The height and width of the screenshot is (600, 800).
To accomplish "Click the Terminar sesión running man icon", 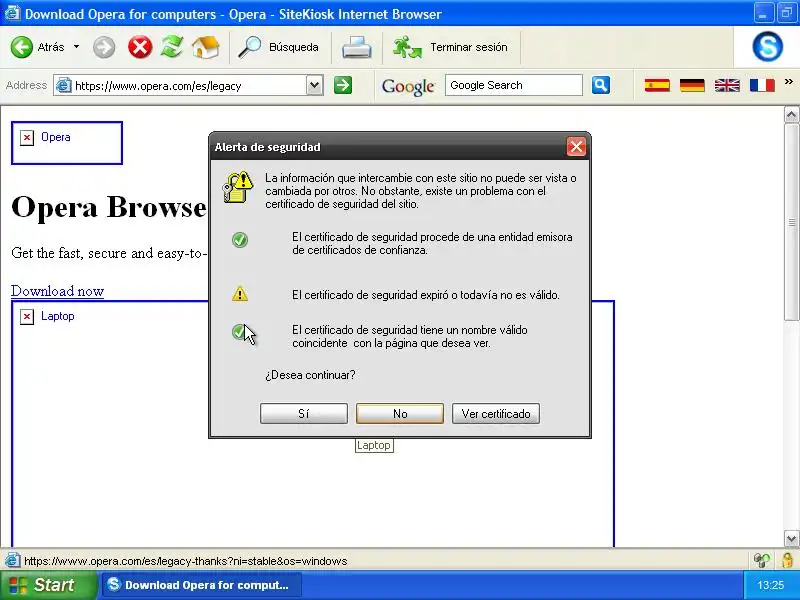I will click(407, 47).
